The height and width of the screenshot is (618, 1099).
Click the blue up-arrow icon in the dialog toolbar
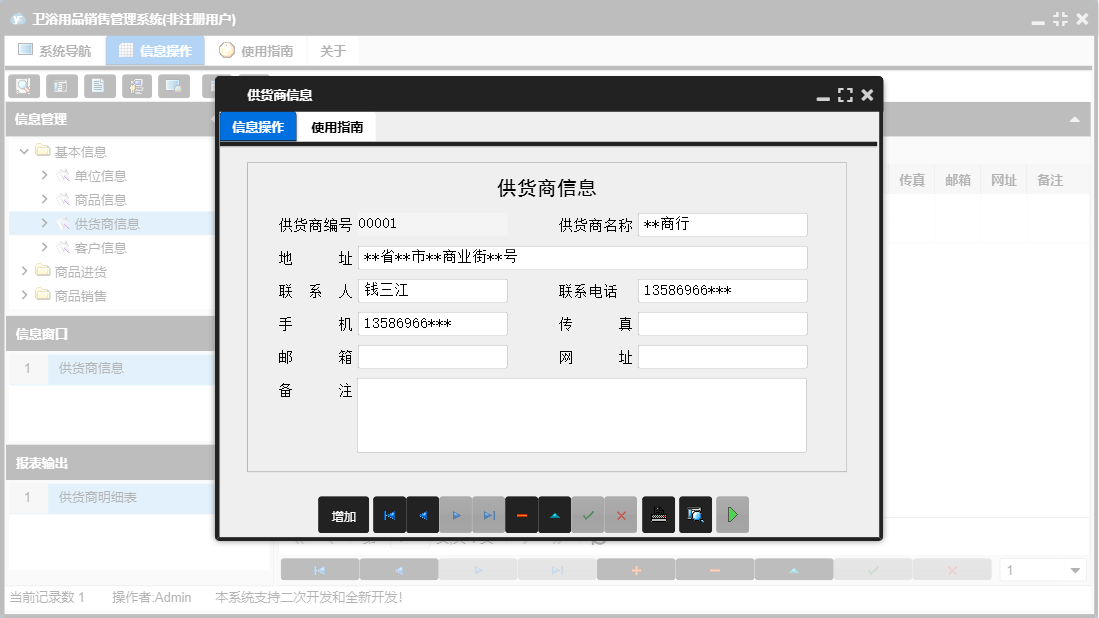tap(555, 514)
